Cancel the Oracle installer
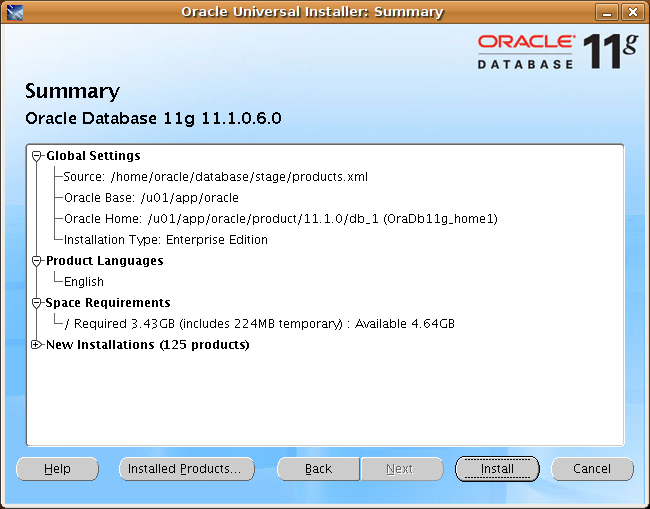The height and width of the screenshot is (509, 650). [x=592, y=469]
